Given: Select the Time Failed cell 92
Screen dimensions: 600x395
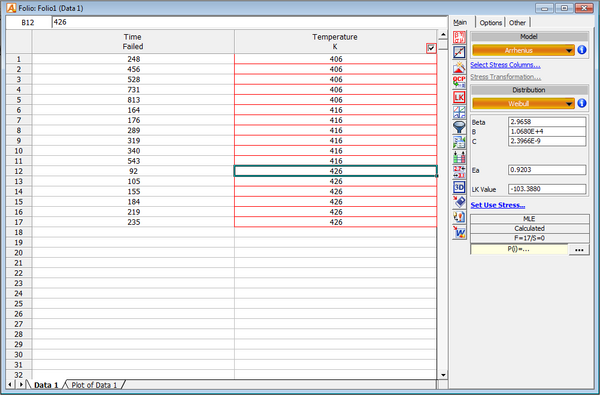Looking at the screenshot, I should click(x=133, y=171).
